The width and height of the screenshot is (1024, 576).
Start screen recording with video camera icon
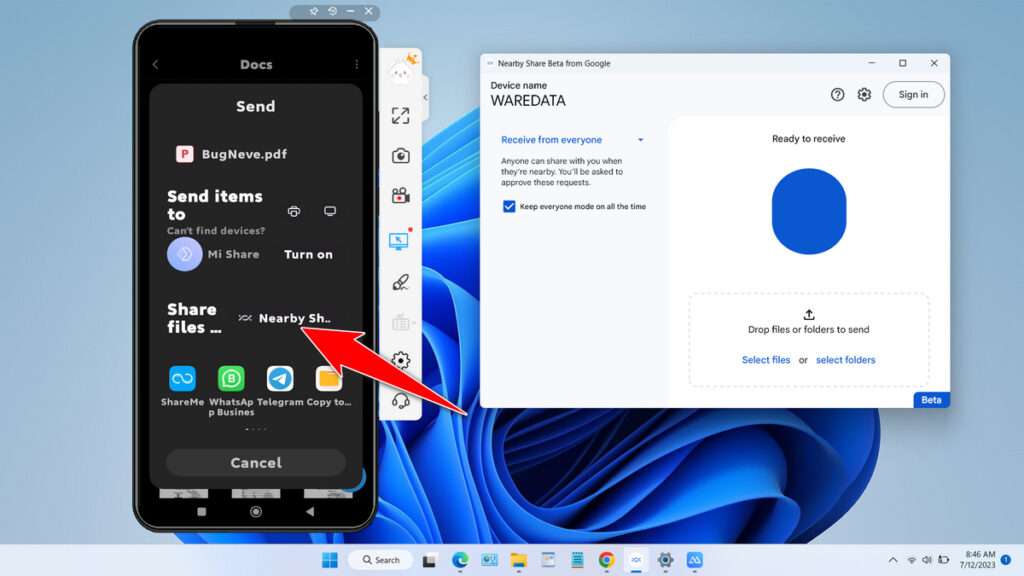tap(400, 195)
